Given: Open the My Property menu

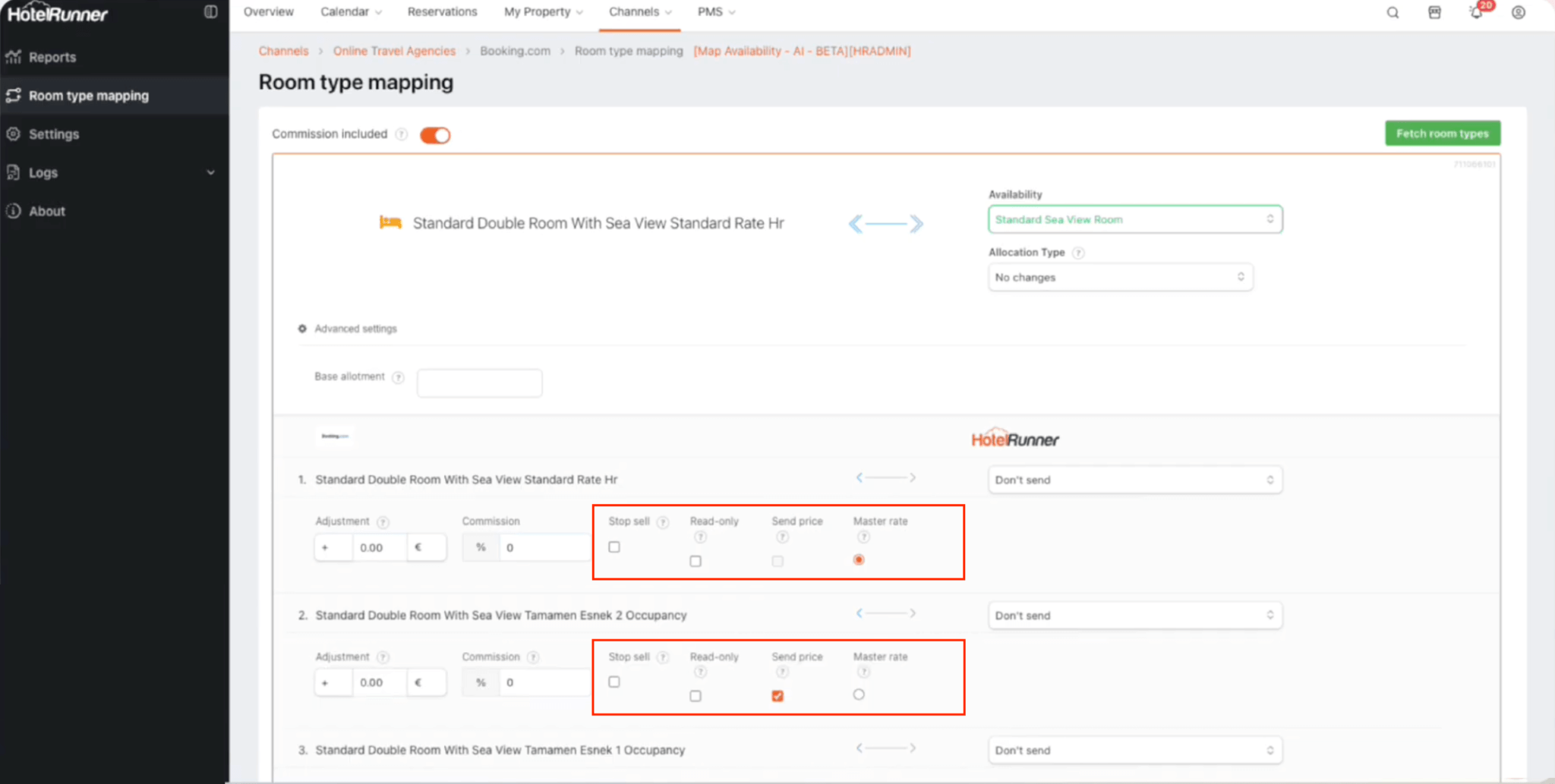Looking at the screenshot, I should (543, 12).
